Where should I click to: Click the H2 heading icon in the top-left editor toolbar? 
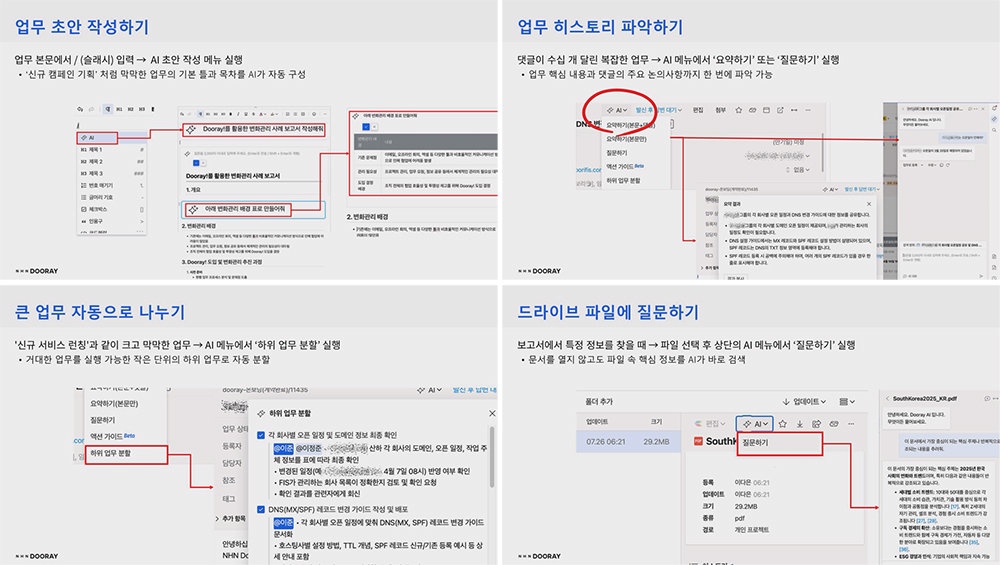(130, 109)
